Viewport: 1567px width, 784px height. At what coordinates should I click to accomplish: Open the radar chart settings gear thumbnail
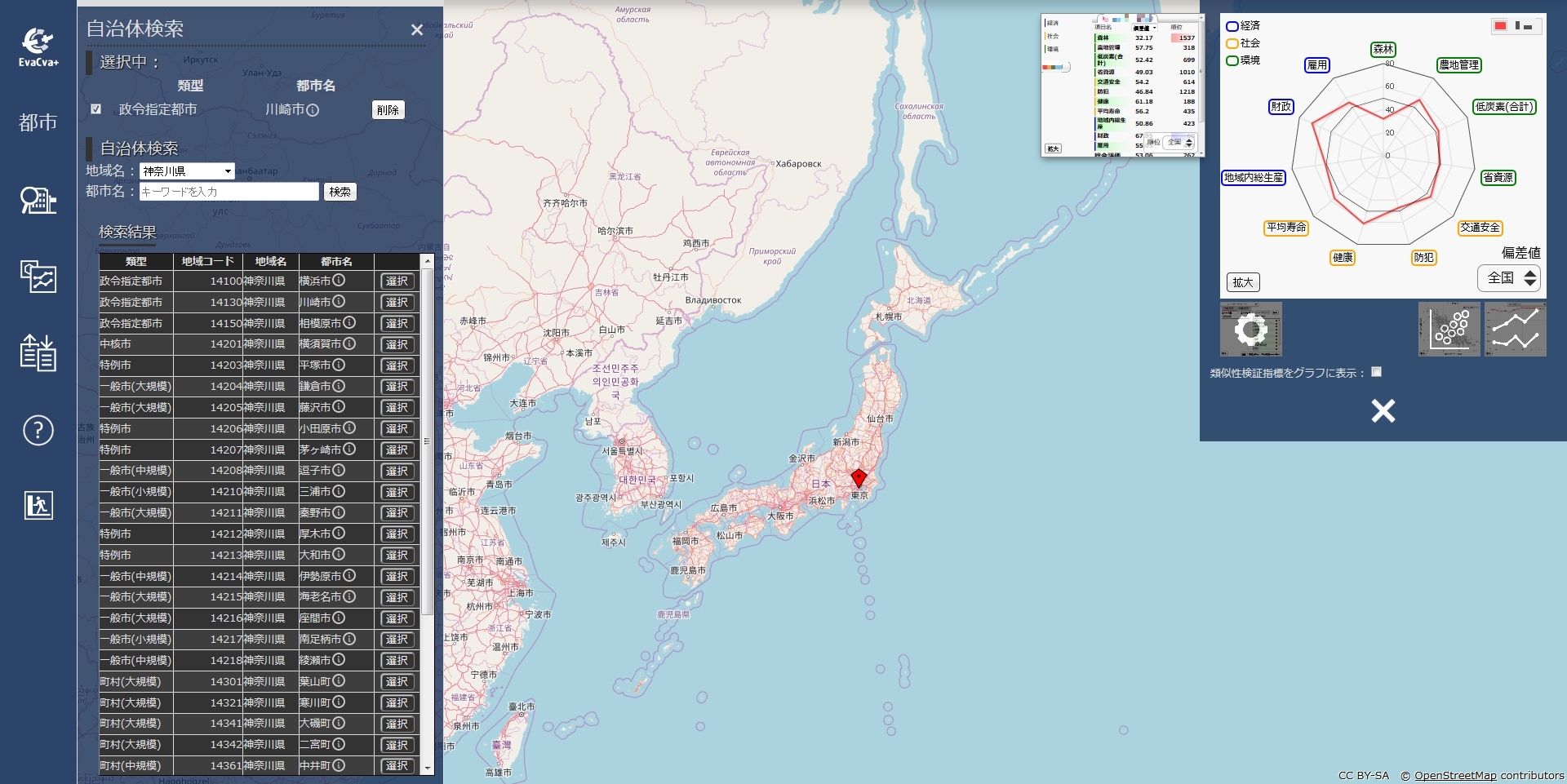1250,330
